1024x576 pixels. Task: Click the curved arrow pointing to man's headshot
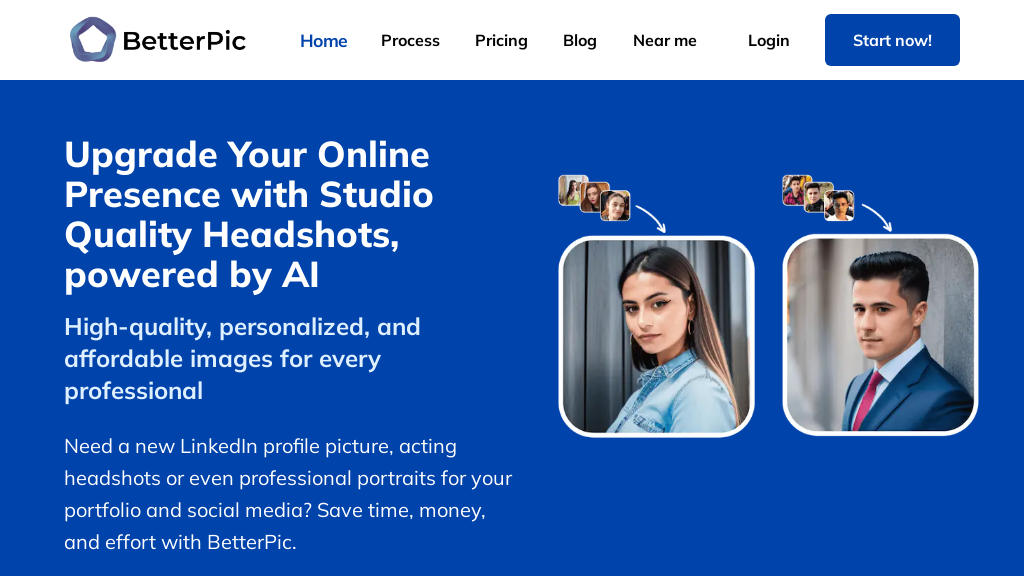pyautogui.click(x=877, y=217)
